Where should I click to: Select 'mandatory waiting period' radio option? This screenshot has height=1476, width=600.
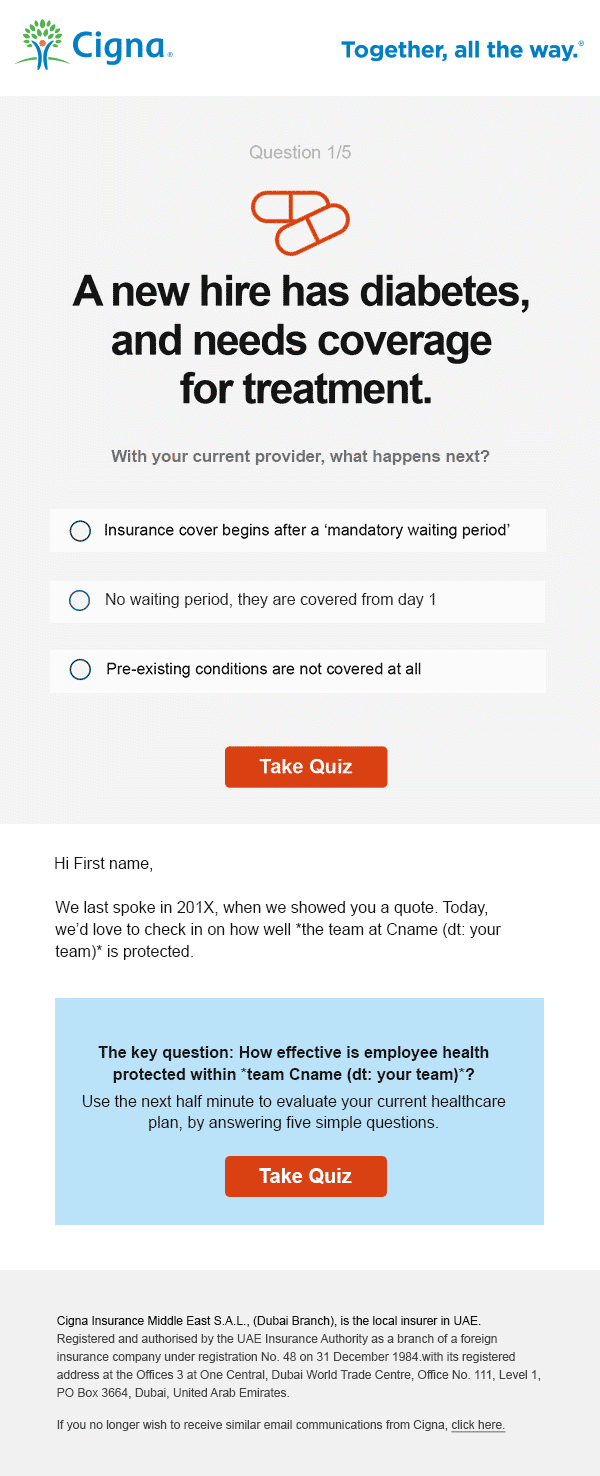click(x=80, y=531)
